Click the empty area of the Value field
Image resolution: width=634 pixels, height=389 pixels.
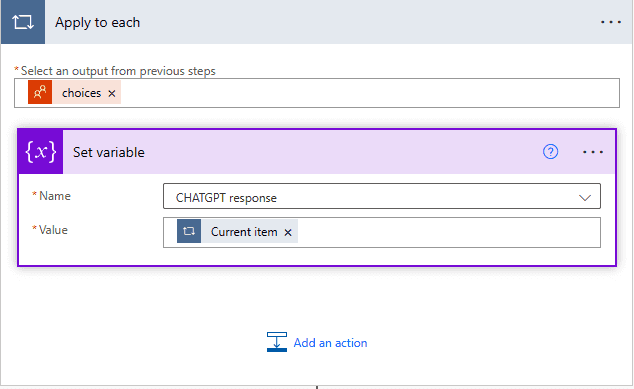point(449,233)
